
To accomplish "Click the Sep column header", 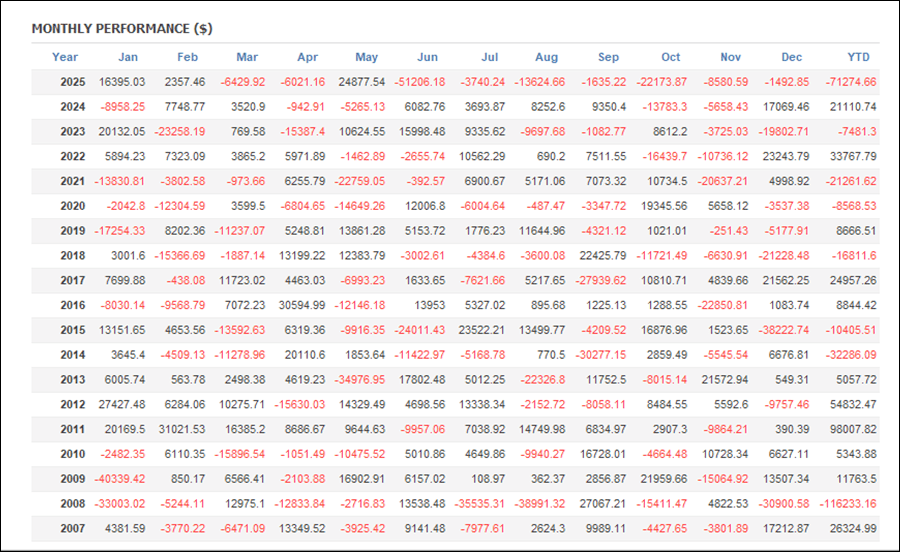I will point(608,57).
